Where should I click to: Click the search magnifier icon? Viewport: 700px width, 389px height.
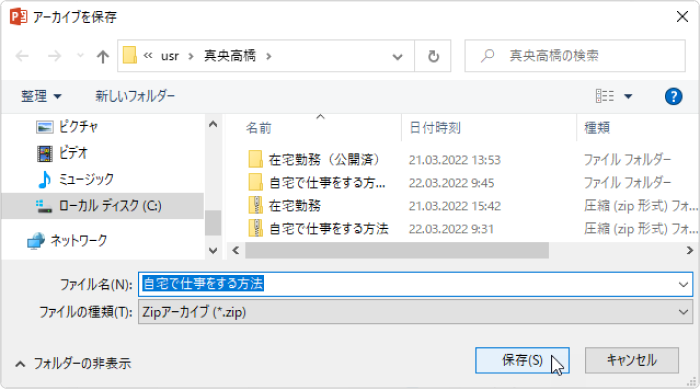coord(488,56)
